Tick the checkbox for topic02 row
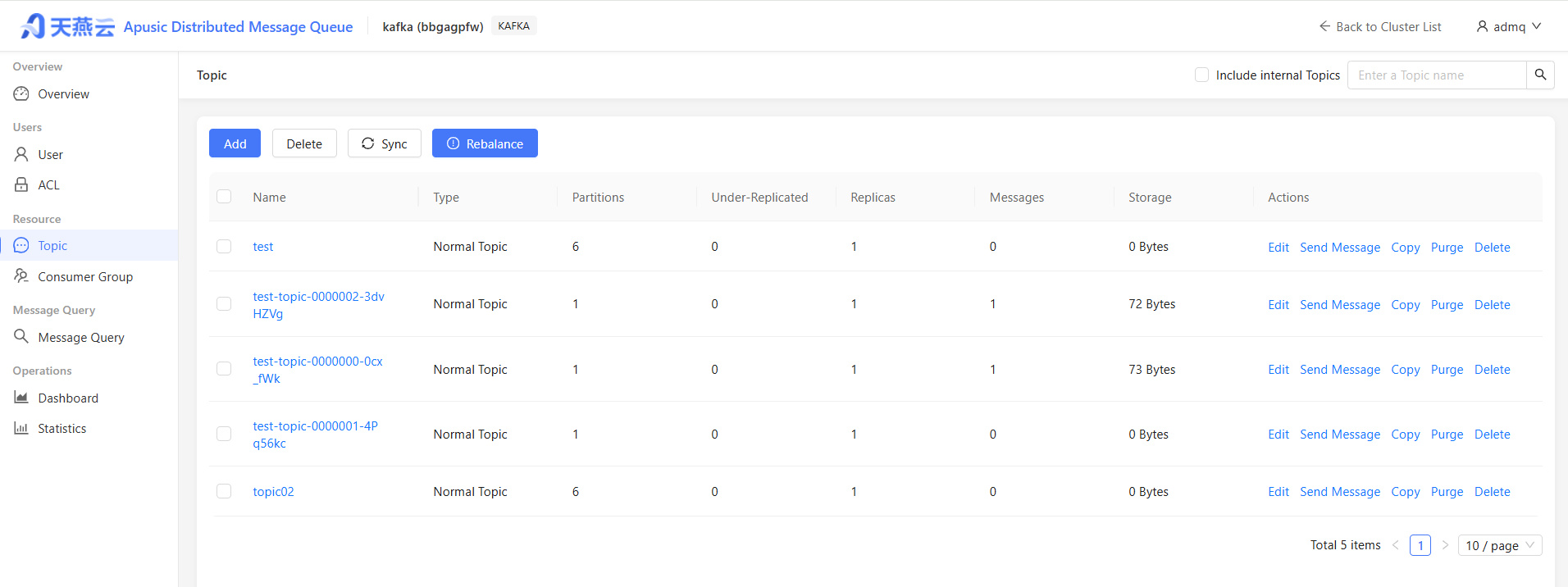The image size is (1568, 587). pos(224,491)
